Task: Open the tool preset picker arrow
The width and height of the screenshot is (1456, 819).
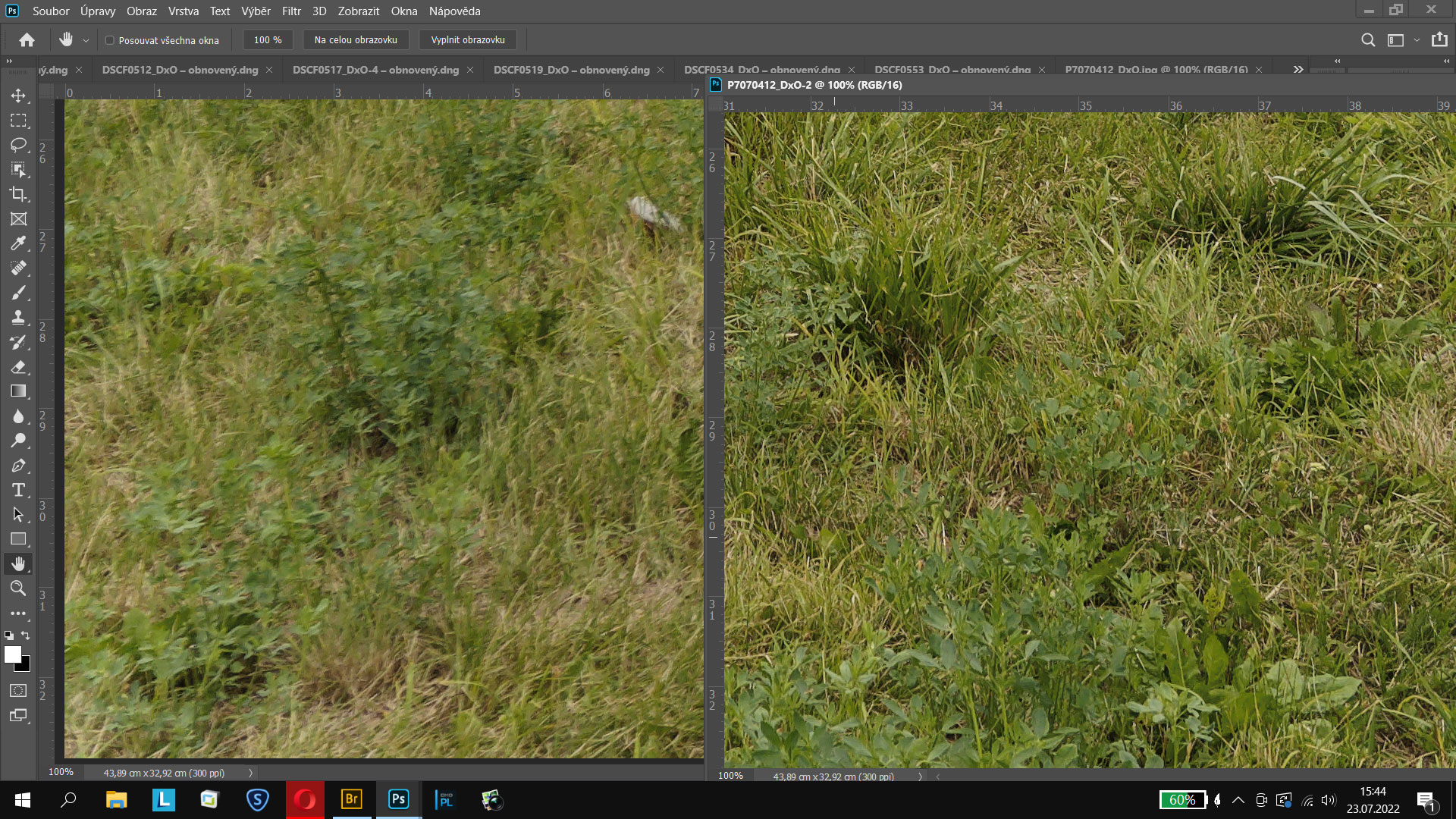Action: 86,40
